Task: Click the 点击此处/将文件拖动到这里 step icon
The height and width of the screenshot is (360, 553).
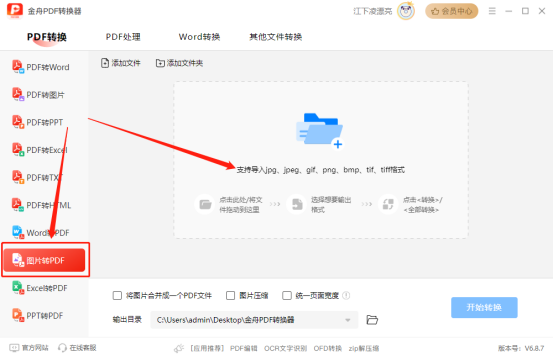Action: pyautogui.click(x=205, y=204)
